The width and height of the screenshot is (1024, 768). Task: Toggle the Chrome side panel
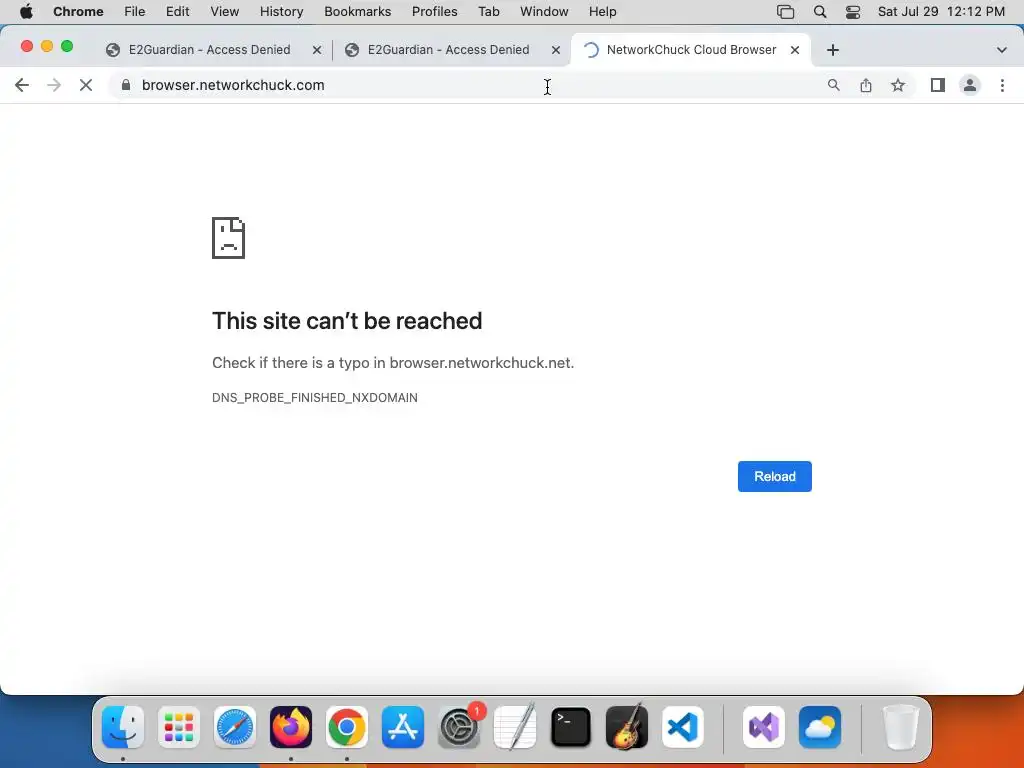(938, 85)
